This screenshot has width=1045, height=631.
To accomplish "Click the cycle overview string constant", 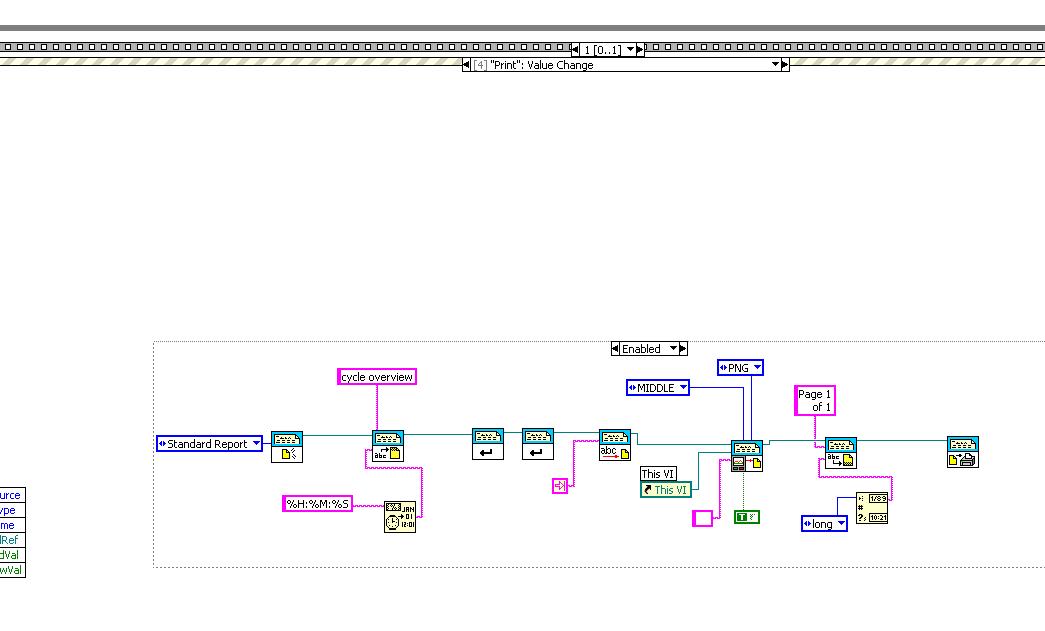I will [x=377, y=376].
